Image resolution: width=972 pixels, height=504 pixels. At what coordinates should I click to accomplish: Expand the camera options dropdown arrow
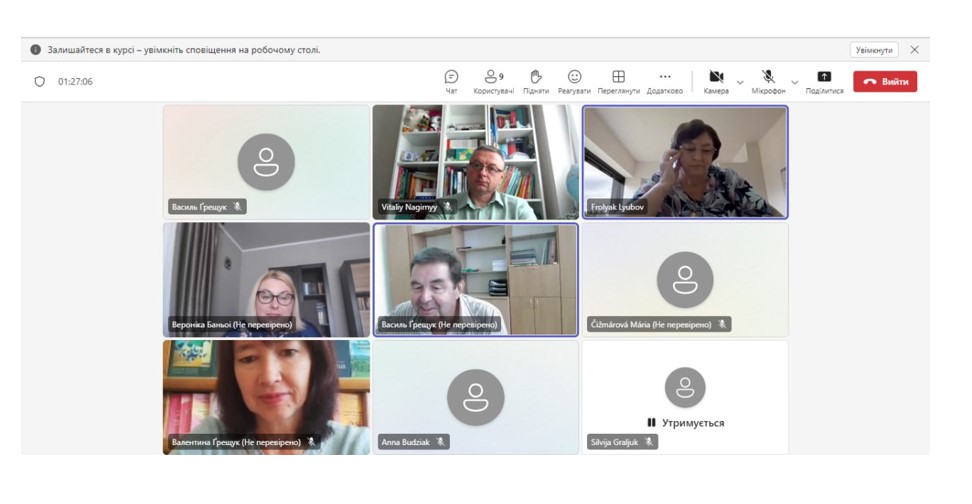click(740, 82)
